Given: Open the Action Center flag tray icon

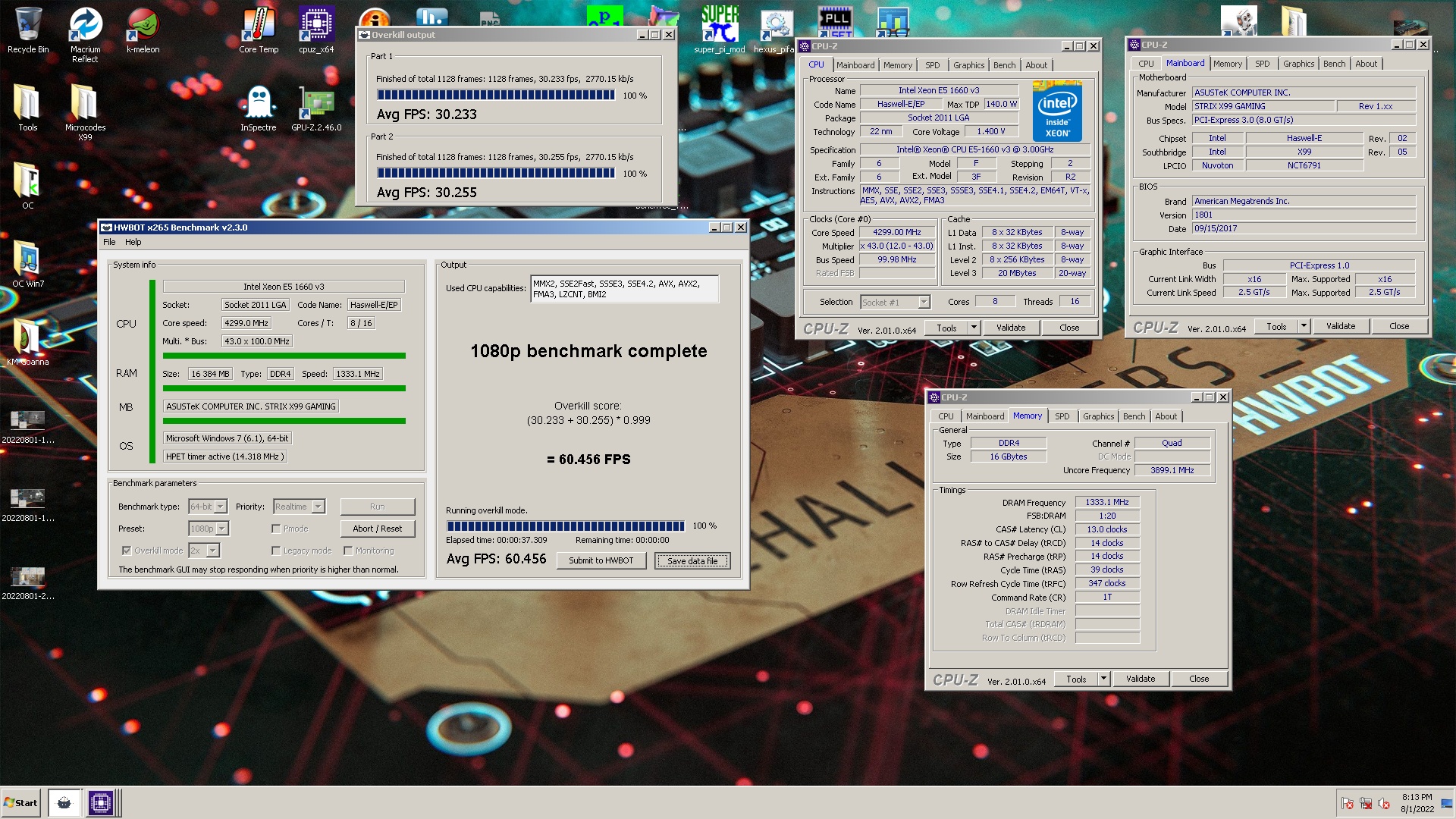Looking at the screenshot, I should (1348, 803).
